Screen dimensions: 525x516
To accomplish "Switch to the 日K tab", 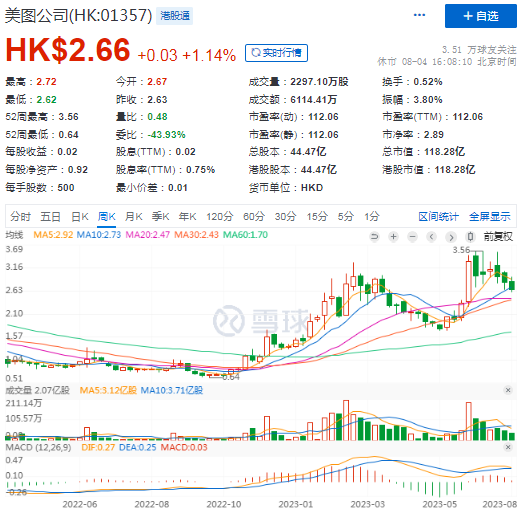I will [80, 217].
